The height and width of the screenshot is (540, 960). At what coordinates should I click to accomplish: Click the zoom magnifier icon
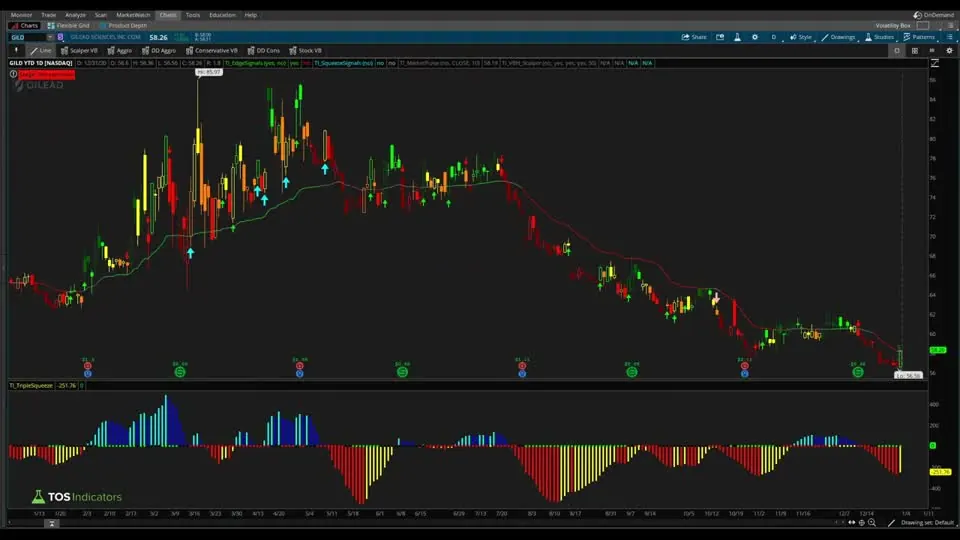pos(872,523)
